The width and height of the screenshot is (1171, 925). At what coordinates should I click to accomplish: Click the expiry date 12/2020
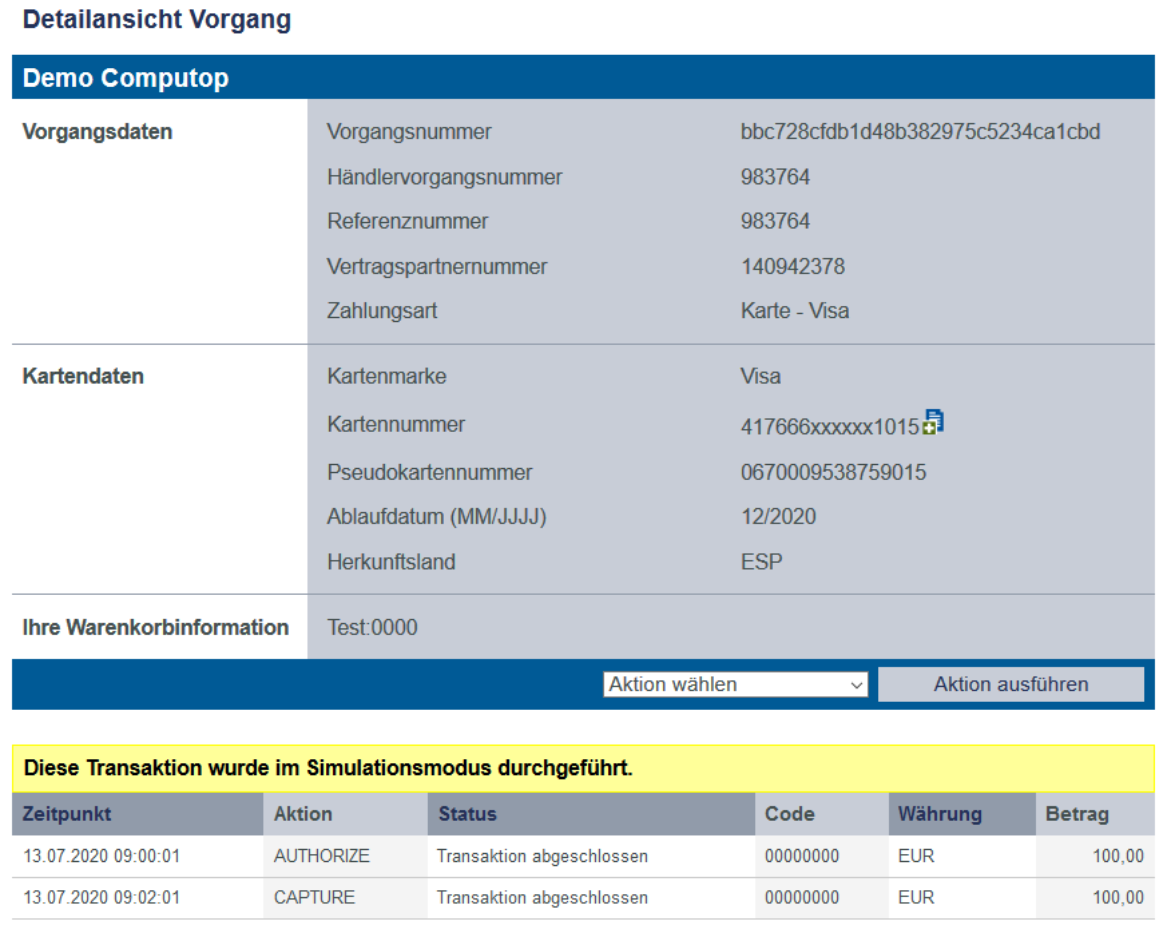pyautogui.click(x=778, y=517)
